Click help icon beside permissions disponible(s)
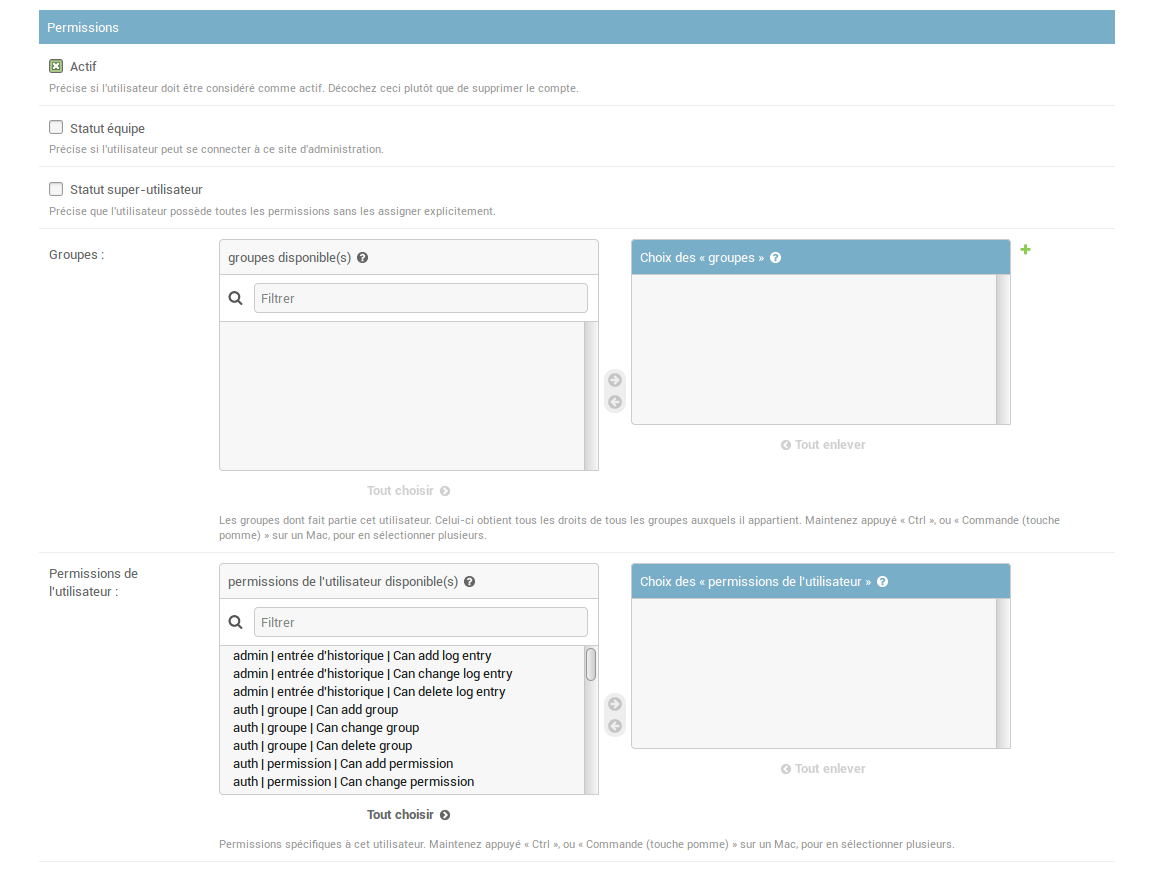This screenshot has height=872, width=1151. [x=470, y=581]
